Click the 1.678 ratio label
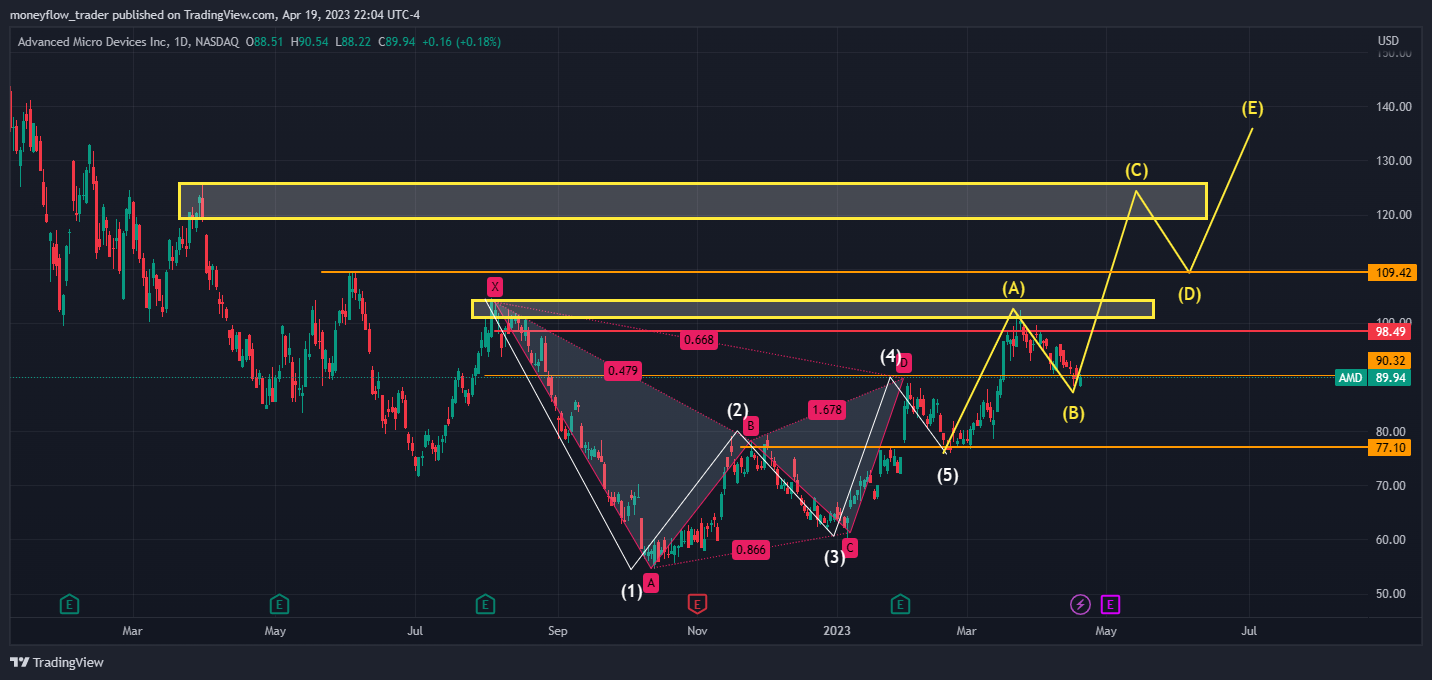 point(827,409)
